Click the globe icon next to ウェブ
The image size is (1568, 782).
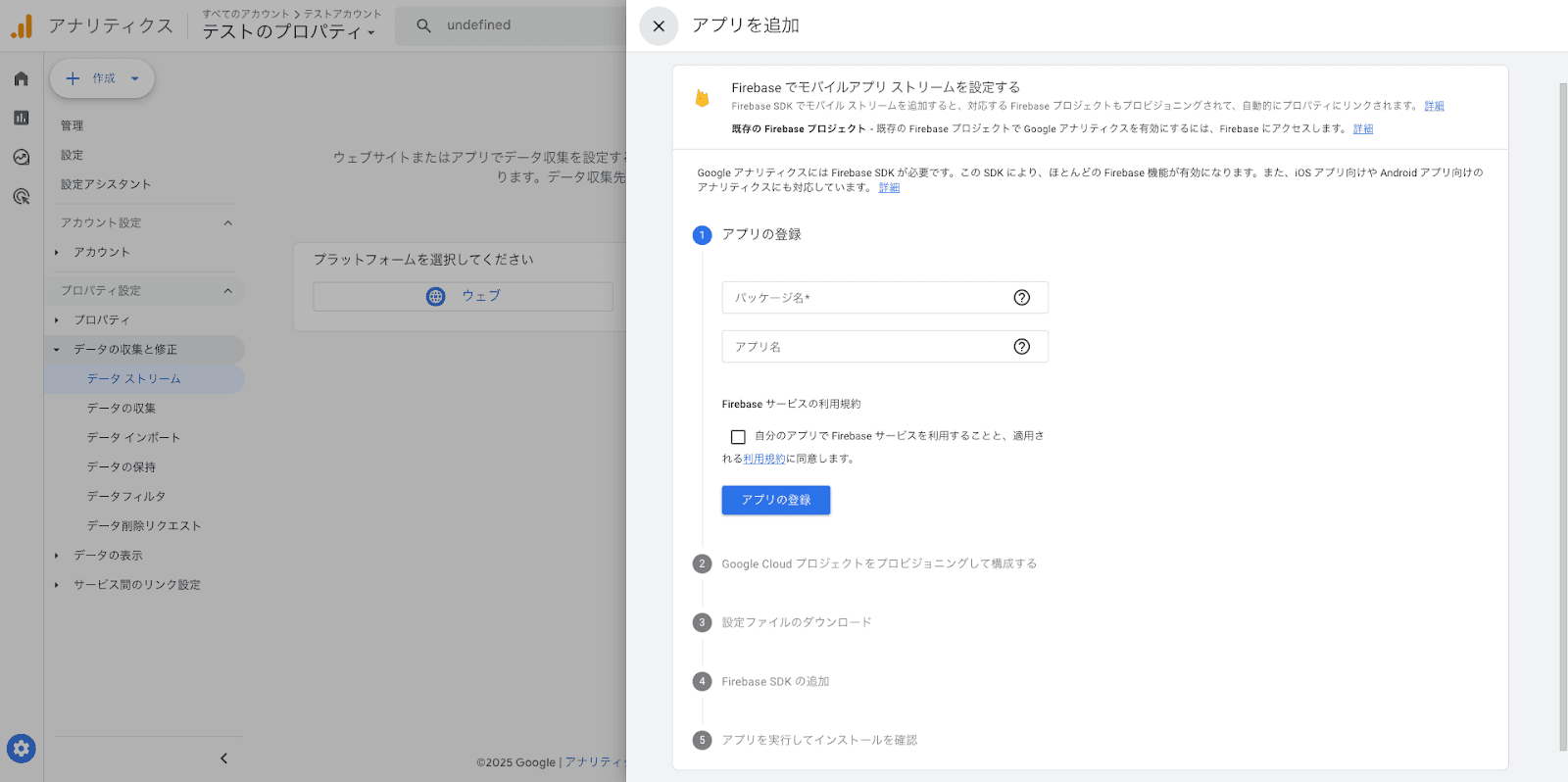(x=436, y=296)
